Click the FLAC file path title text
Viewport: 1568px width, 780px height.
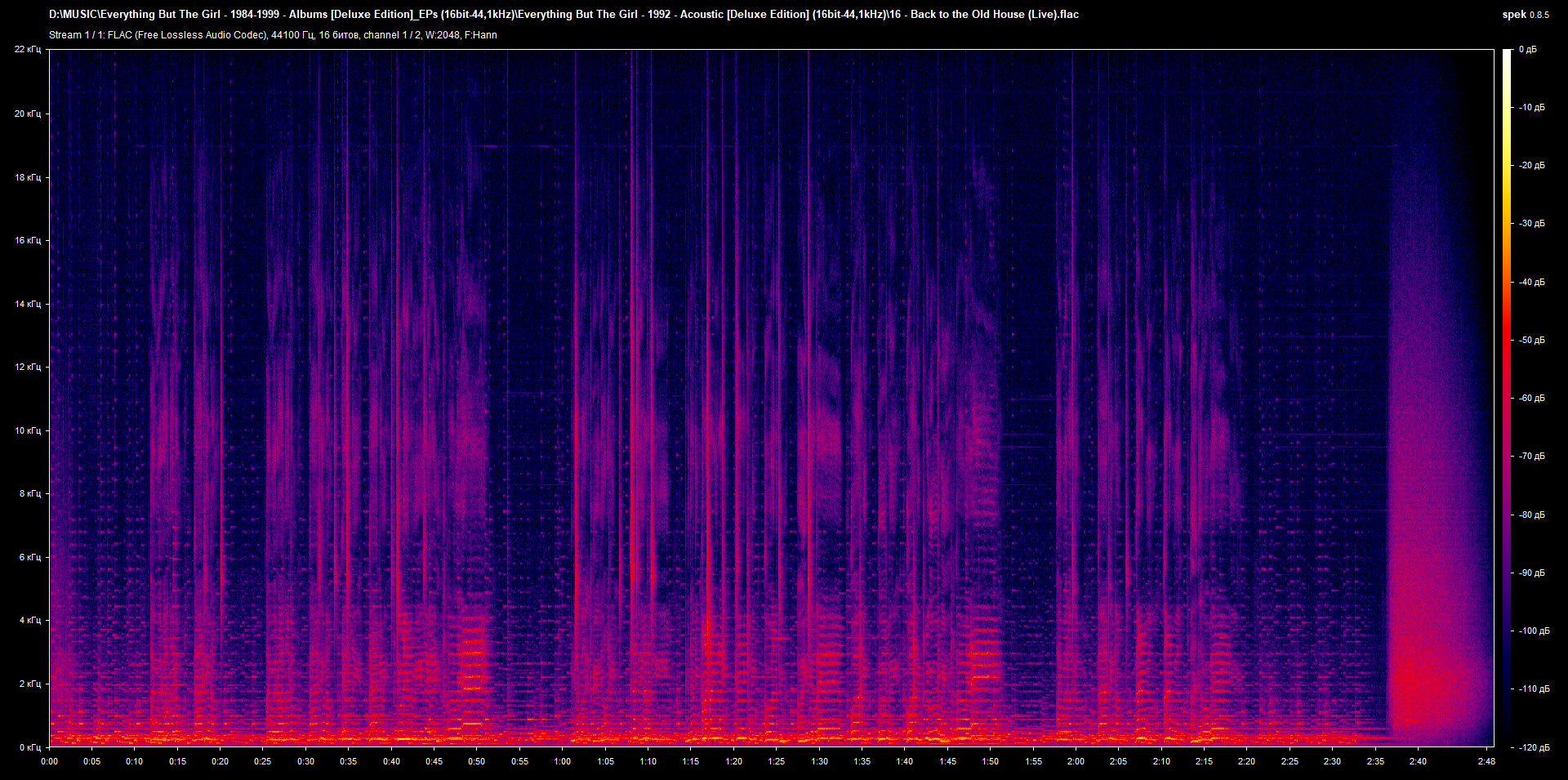click(x=563, y=15)
